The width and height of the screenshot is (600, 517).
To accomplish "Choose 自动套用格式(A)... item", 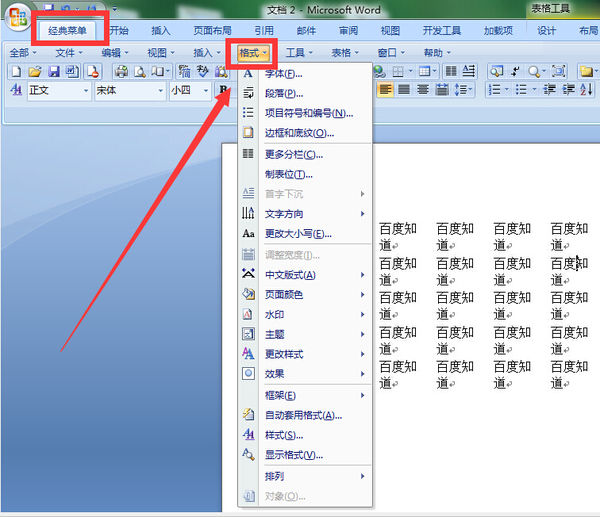I will point(305,415).
